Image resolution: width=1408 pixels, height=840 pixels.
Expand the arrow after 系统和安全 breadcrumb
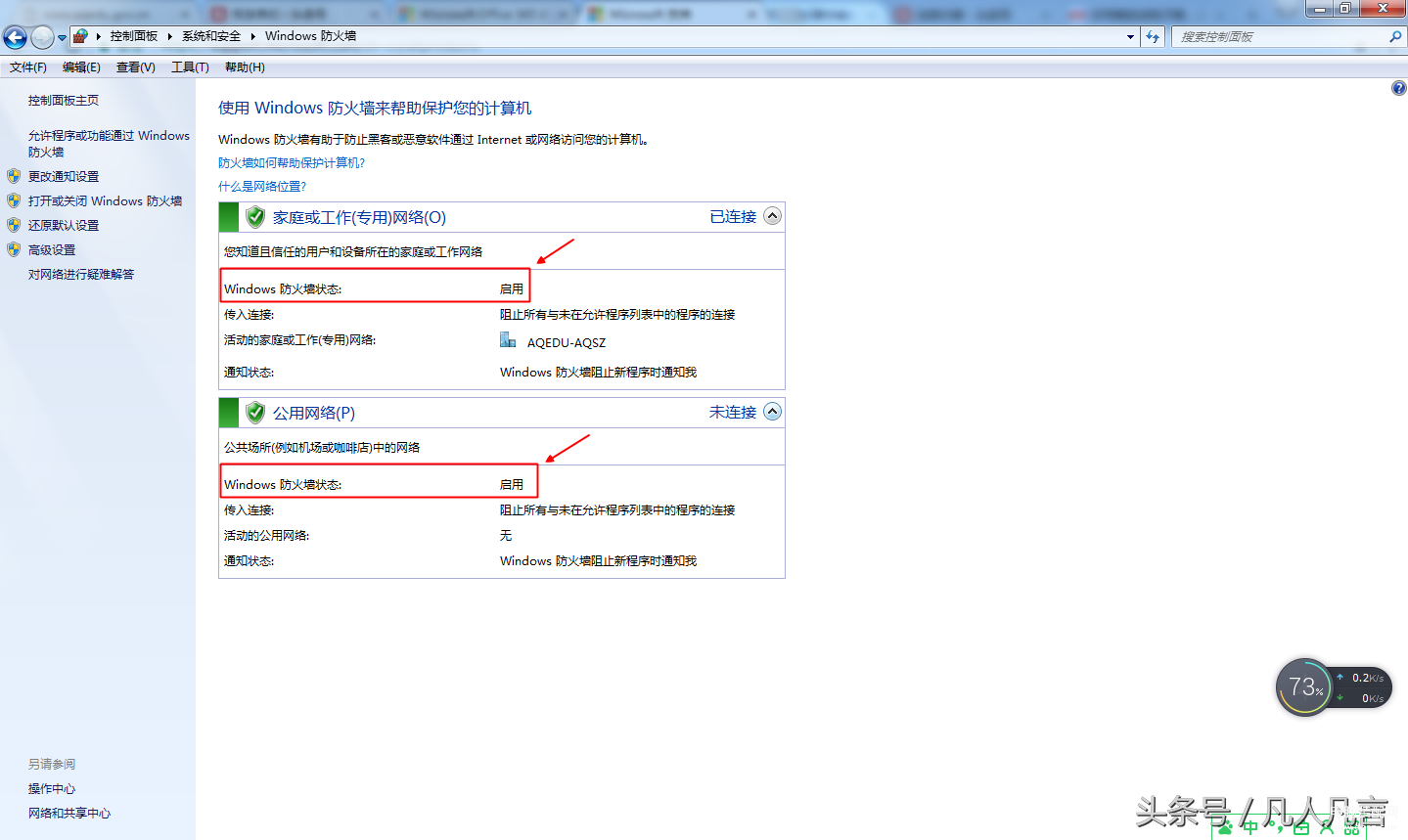coord(252,36)
